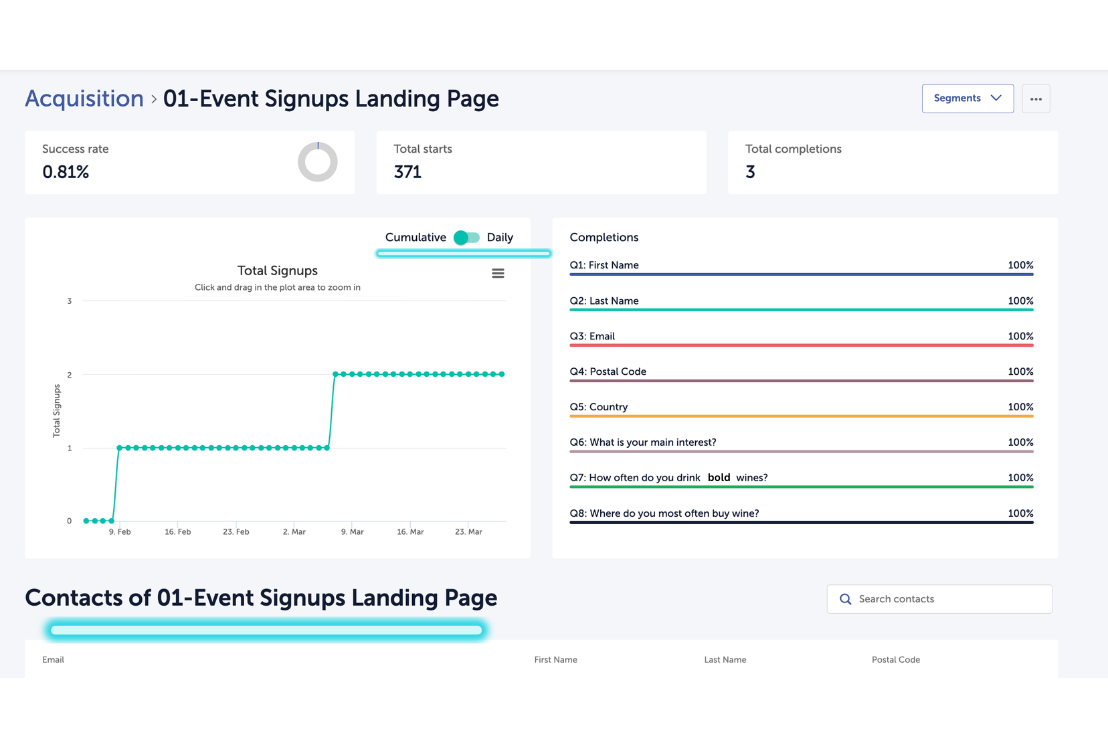Screen dimensions: 1108x748
Task: Go back to Acquisition breadcrumb
Action: click(84, 98)
